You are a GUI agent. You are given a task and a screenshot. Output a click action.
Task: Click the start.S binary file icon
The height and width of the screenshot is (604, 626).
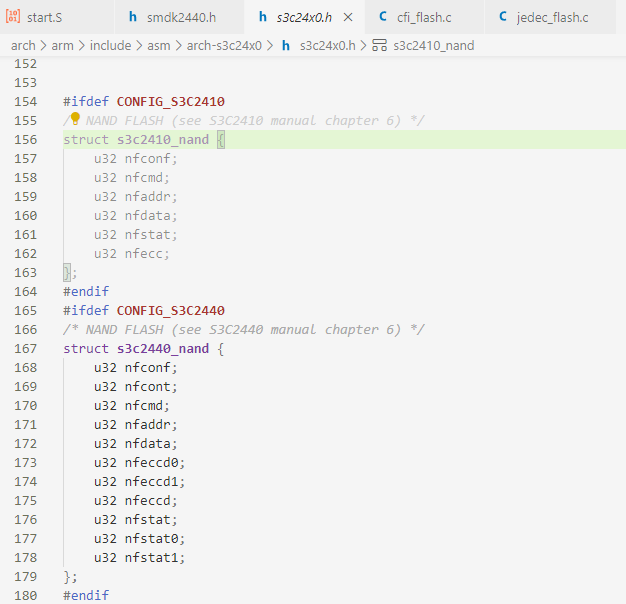click(x=13, y=17)
